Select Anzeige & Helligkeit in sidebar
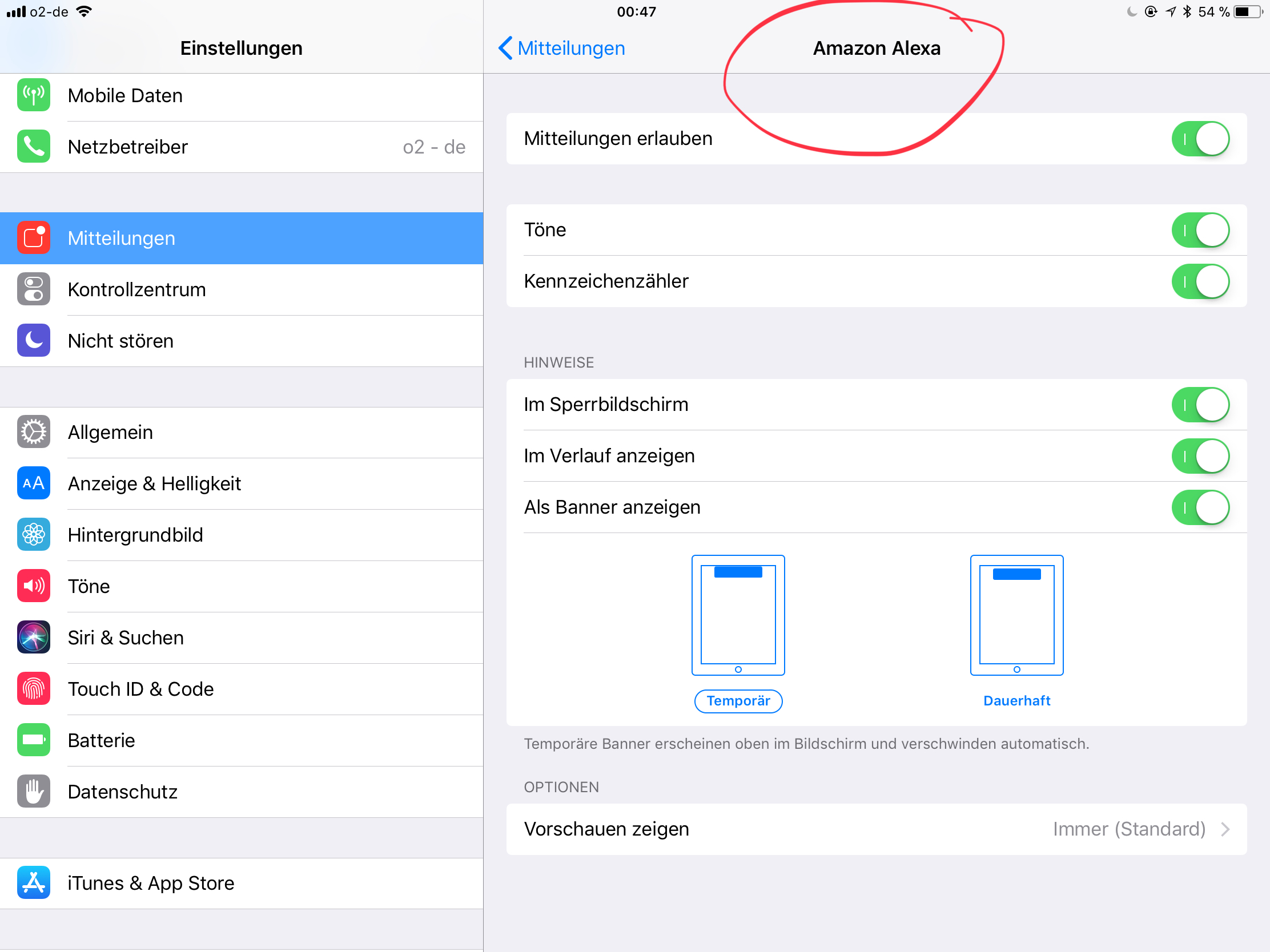1270x952 pixels. coord(241,483)
